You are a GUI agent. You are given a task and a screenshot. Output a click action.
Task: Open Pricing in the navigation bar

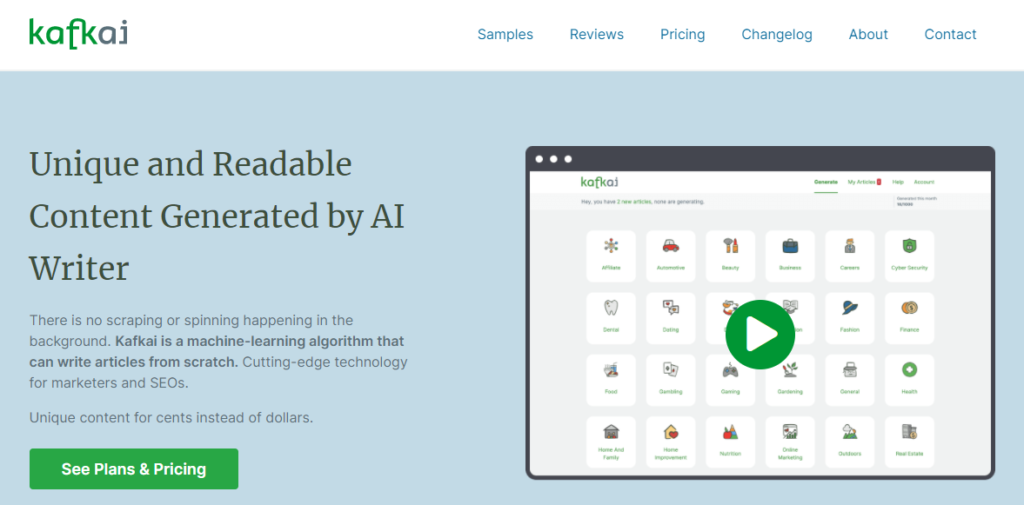click(x=682, y=34)
